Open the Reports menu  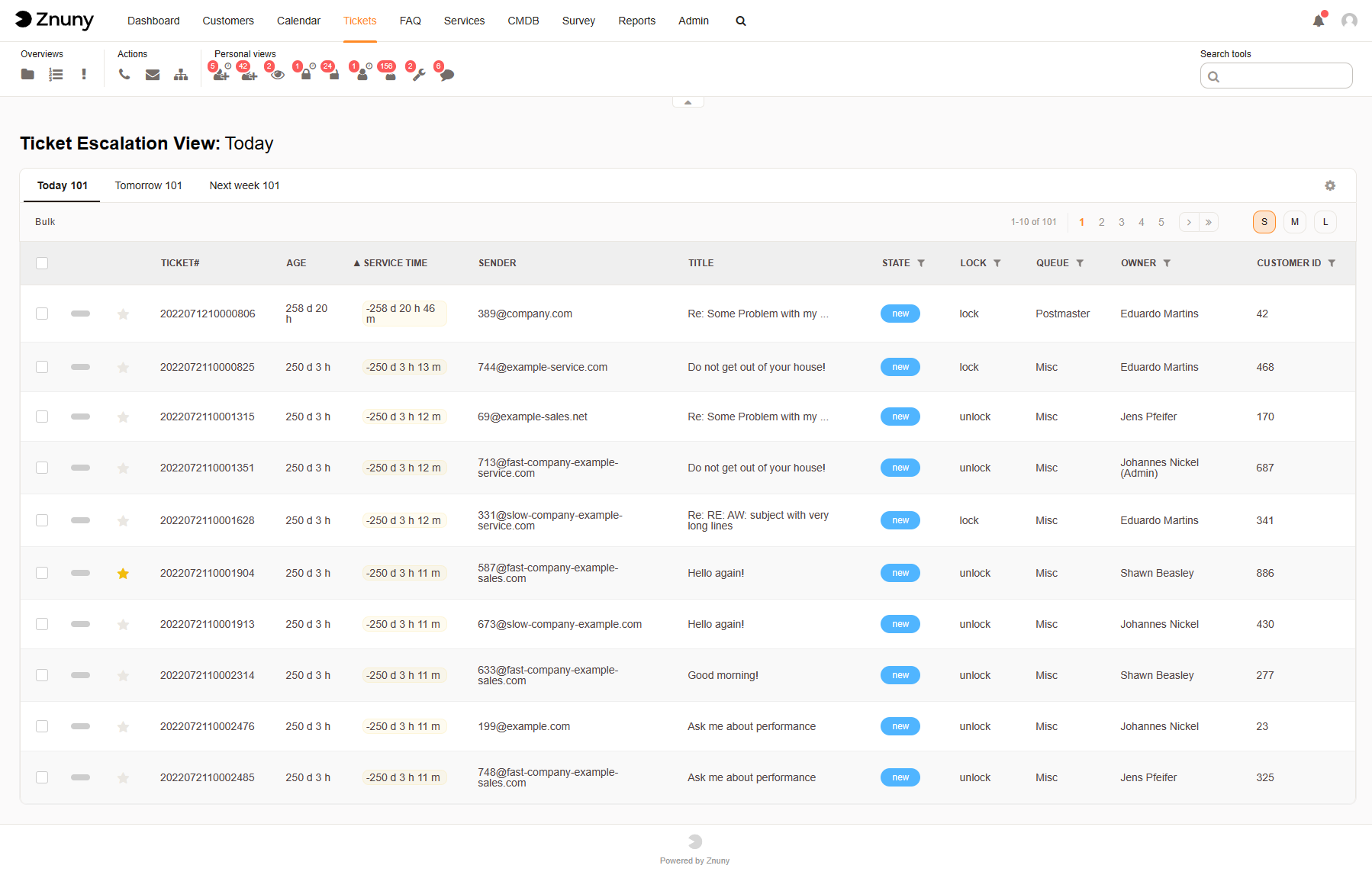pos(636,21)
